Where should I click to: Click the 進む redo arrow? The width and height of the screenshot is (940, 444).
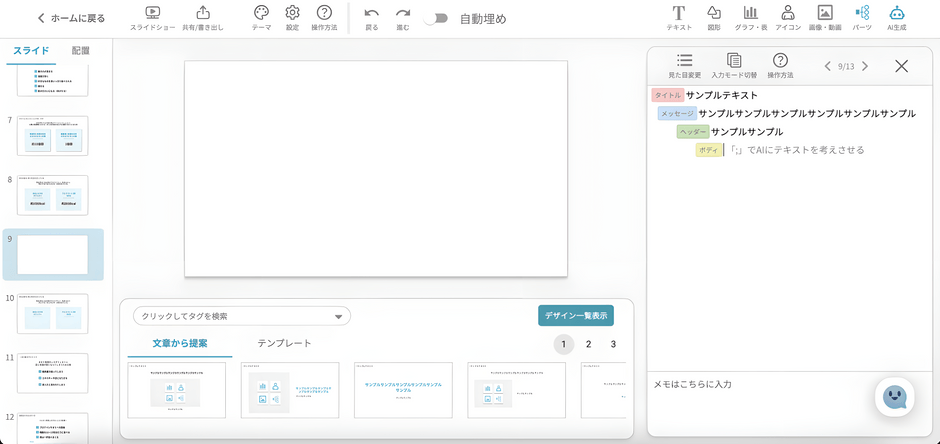[403, 13]
